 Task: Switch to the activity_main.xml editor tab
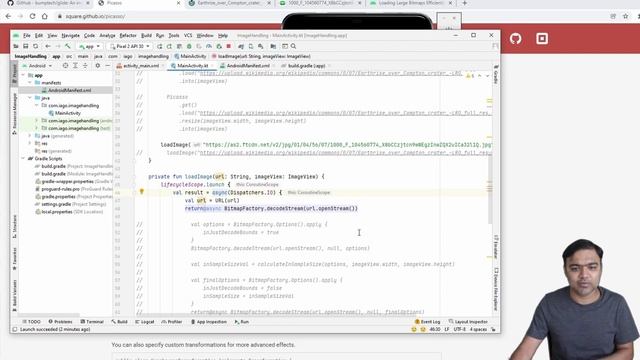coord(140,65)
